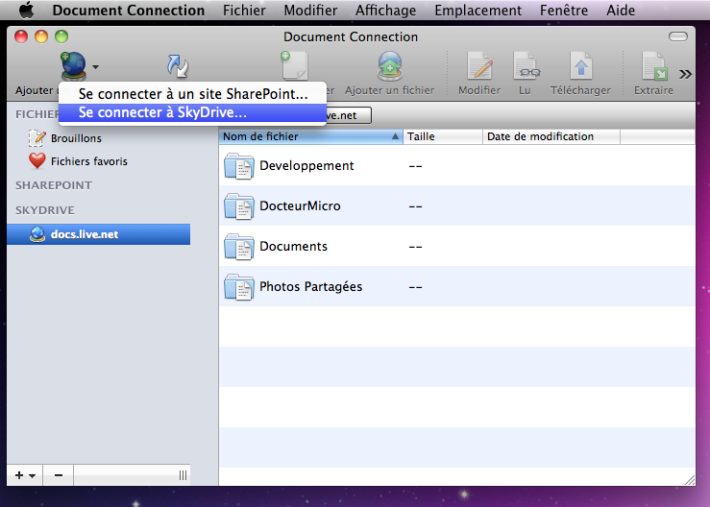710x507 pixels.
Task: Click the new document toolbar icon
Action: 295,66
